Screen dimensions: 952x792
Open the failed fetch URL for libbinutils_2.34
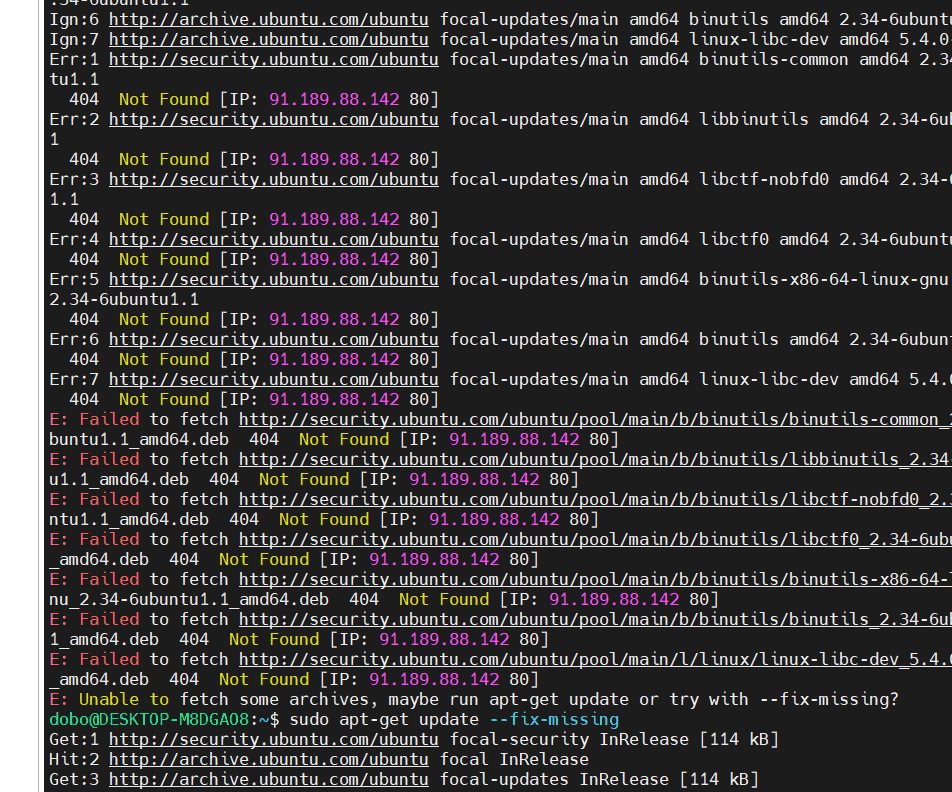click(x=595, y=460)
